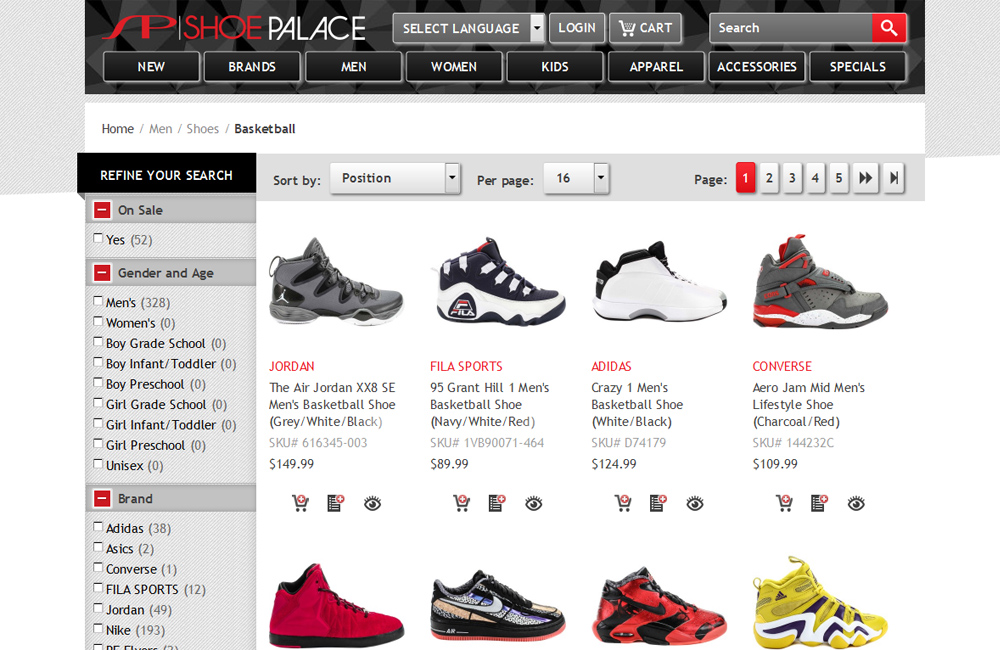Open the white Adidas Crazy 1 image
This screenshot has height=650, width=1000.
pos(659,281)
